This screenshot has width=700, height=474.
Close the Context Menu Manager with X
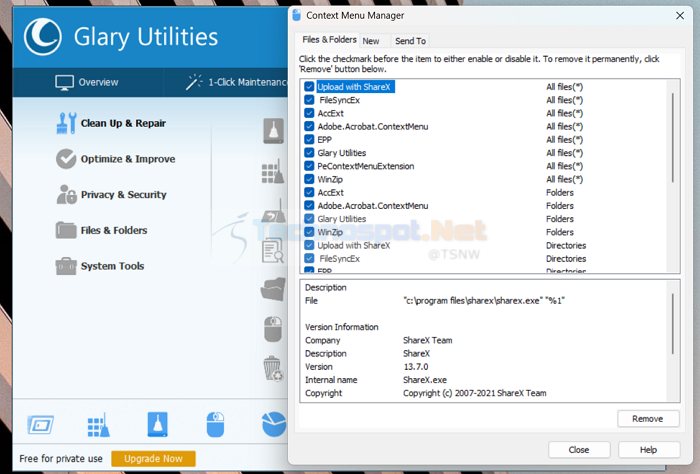point(680,16)
